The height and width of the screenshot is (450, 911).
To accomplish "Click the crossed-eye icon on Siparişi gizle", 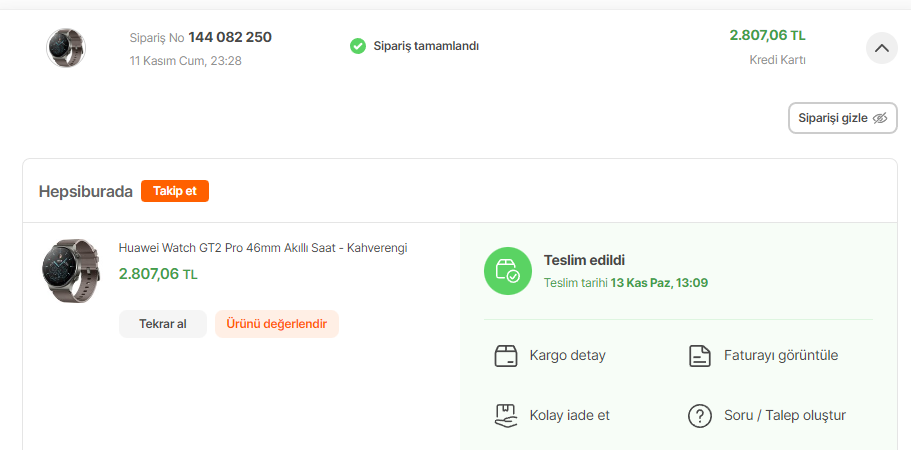I will click(x=880, y=118).
